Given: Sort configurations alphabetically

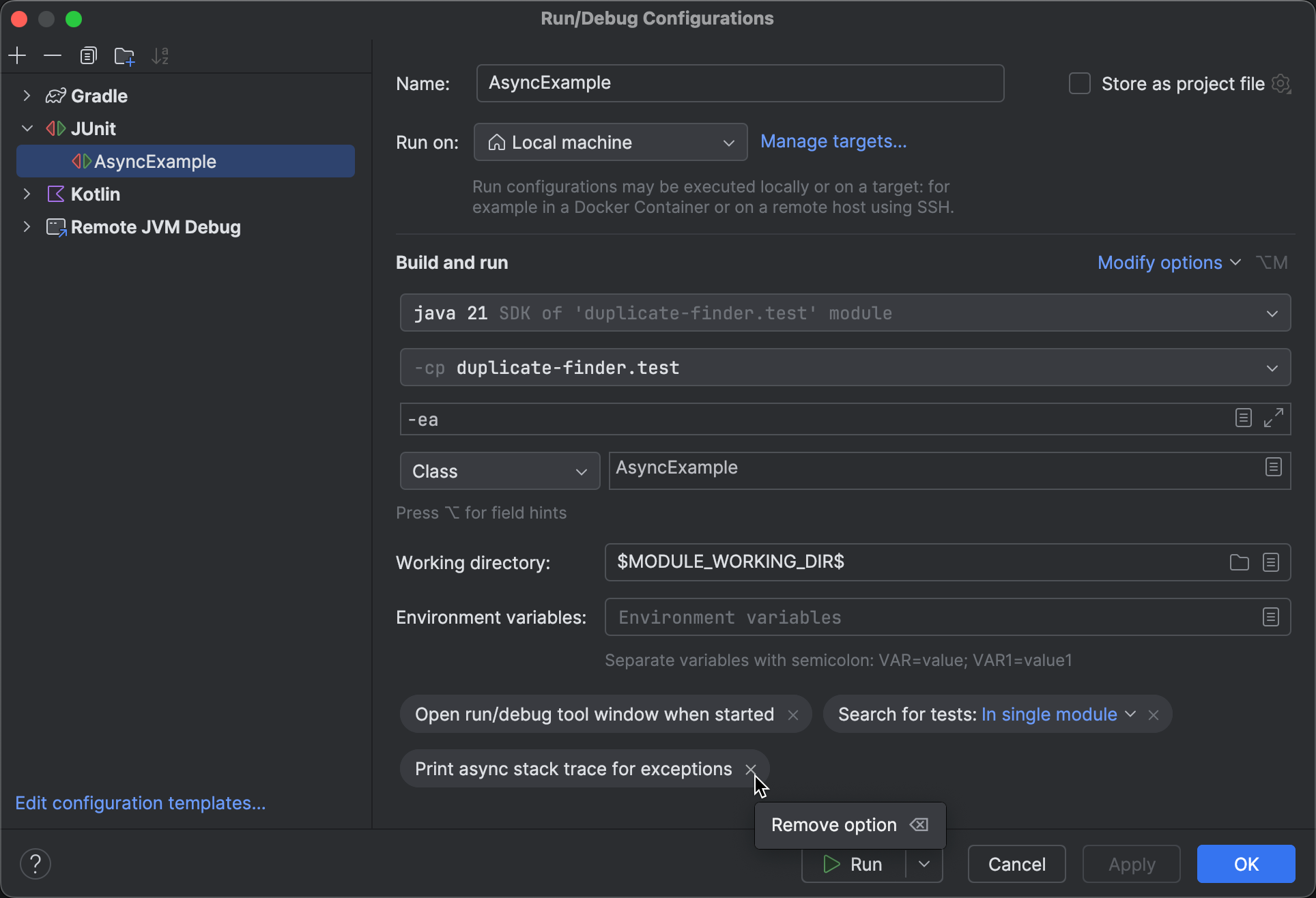Looking at the screenshot, I should point(160,55).
